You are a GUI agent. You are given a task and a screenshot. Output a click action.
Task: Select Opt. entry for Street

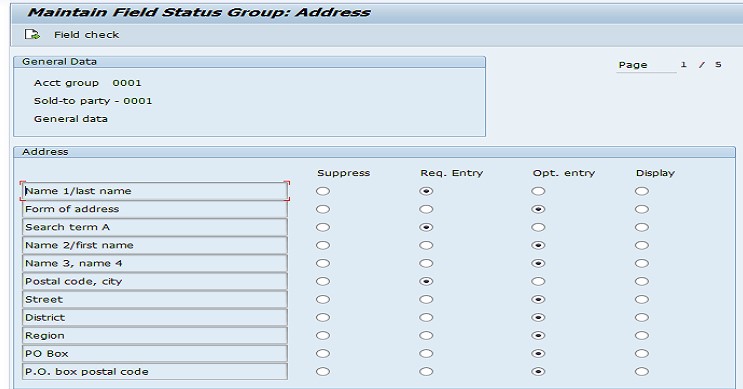(x=538, y=299)
